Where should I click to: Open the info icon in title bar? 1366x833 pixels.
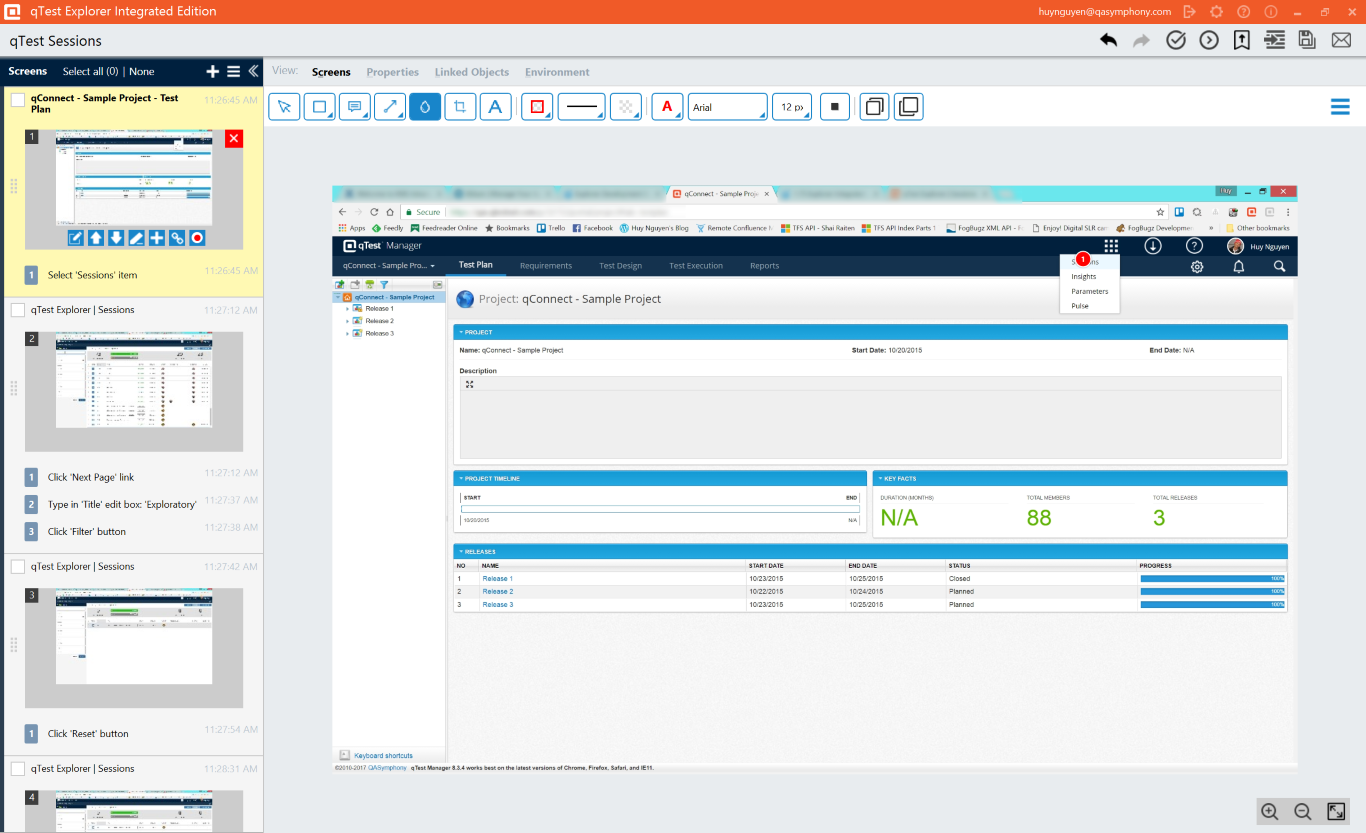point(1271,12)
